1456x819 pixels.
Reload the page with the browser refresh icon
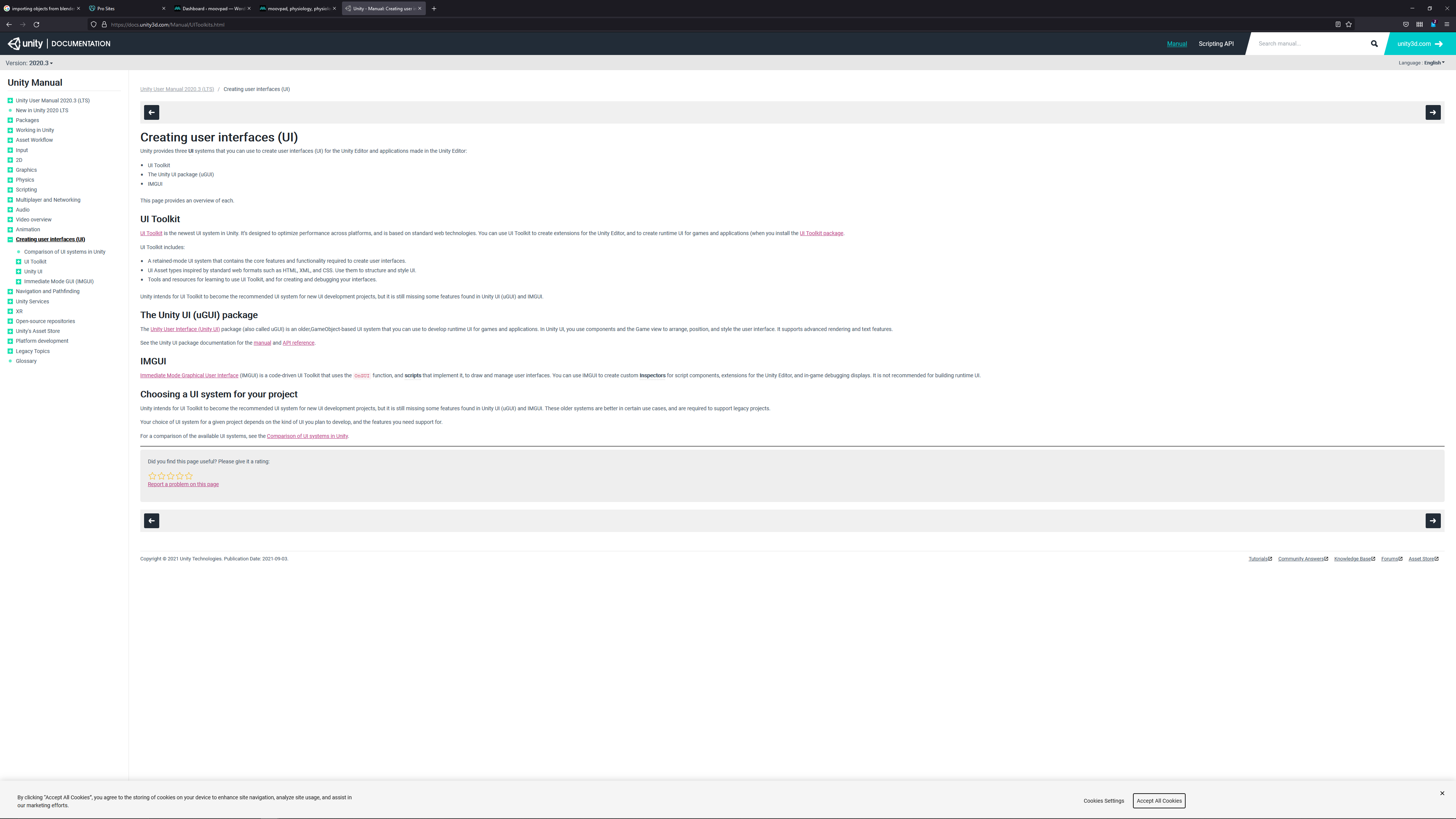pyautogui.click(x=37, y=24)
